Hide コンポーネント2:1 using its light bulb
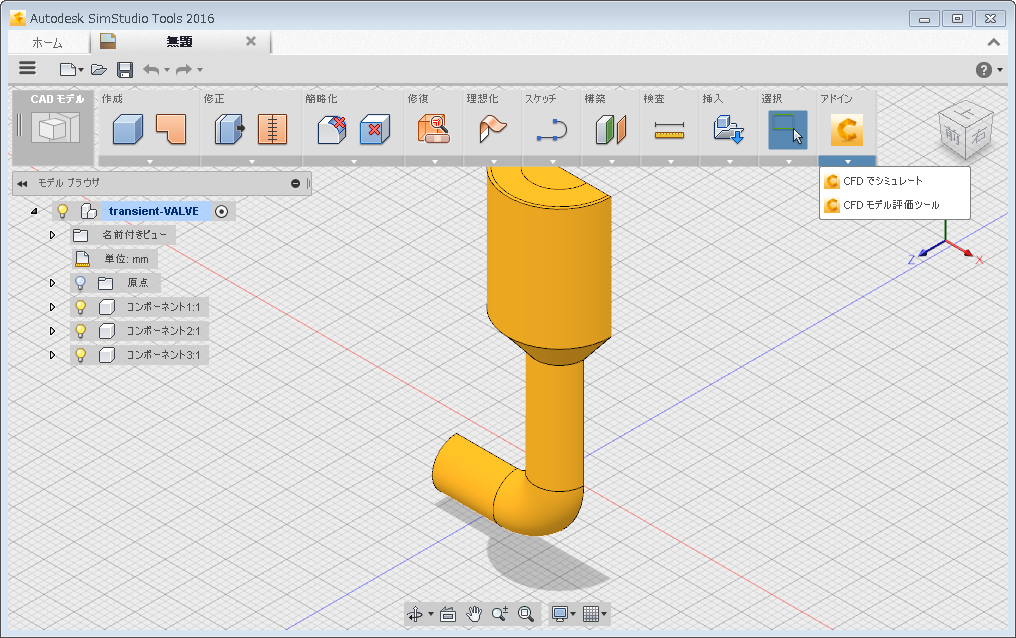The image size is (1016, 638). point(80,331)
